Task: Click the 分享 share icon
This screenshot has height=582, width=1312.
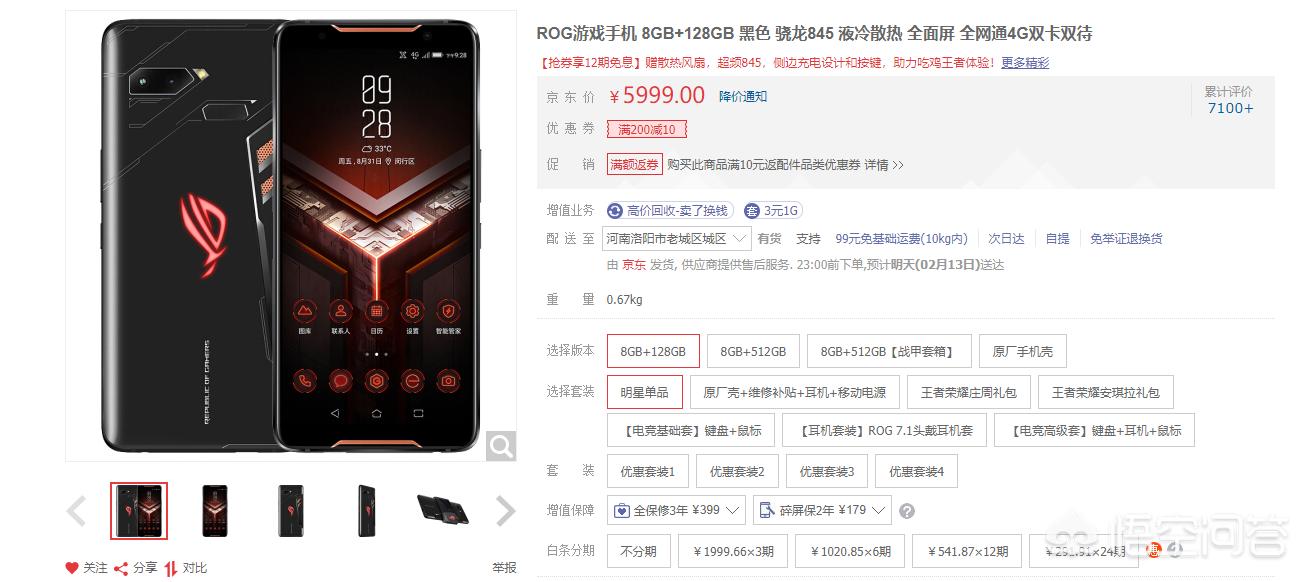Action: click(121, 568)
